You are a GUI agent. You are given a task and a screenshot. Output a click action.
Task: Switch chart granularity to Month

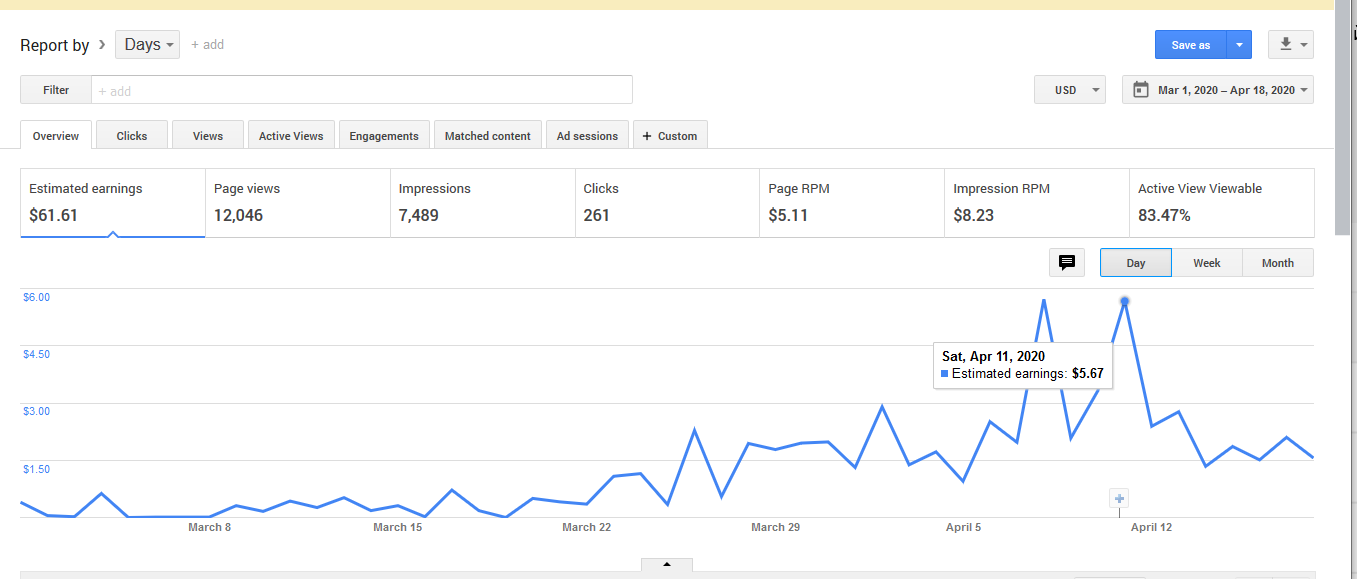(x=1277, y=263)
